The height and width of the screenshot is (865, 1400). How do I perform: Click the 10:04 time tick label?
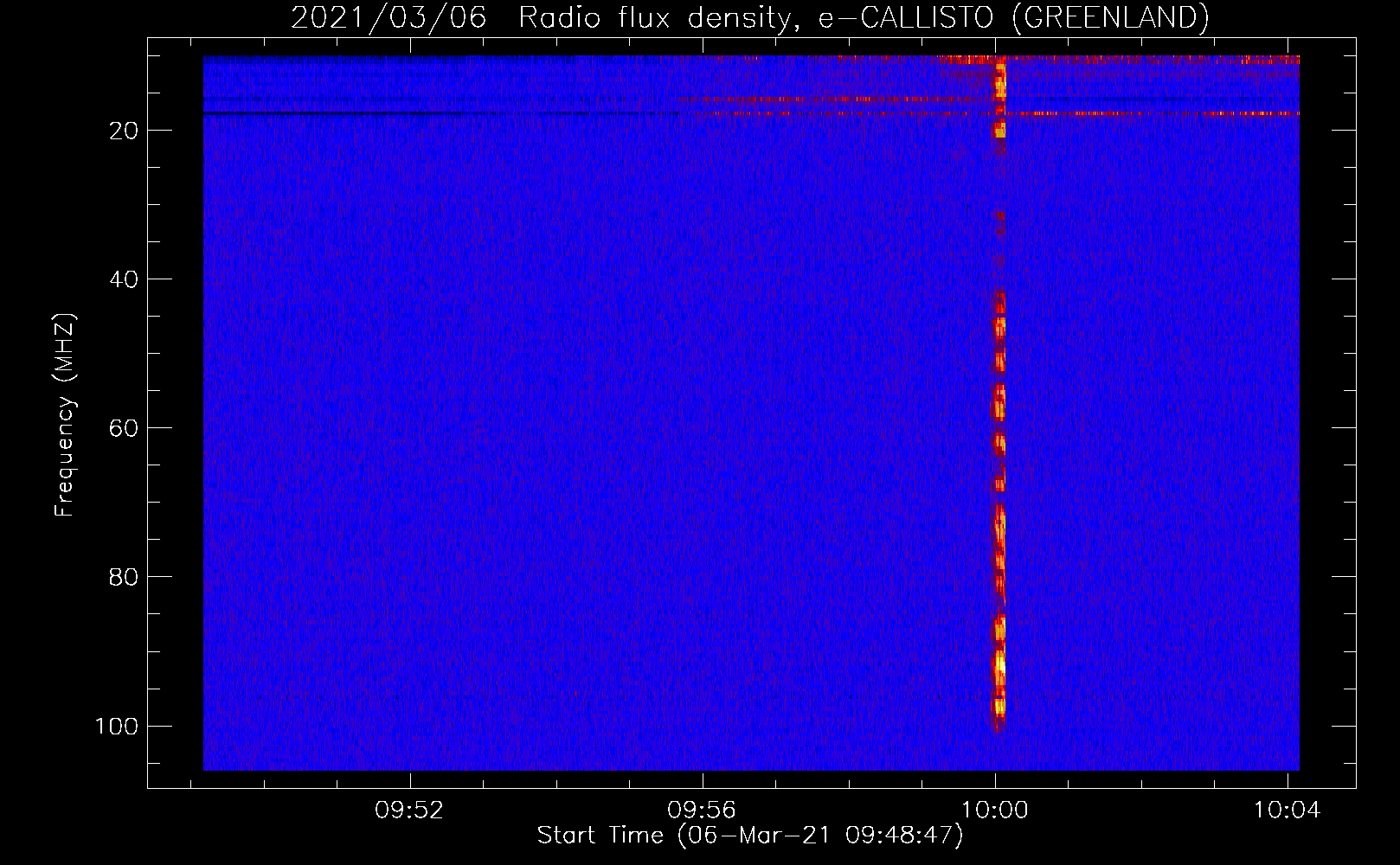click(1288, 810)
